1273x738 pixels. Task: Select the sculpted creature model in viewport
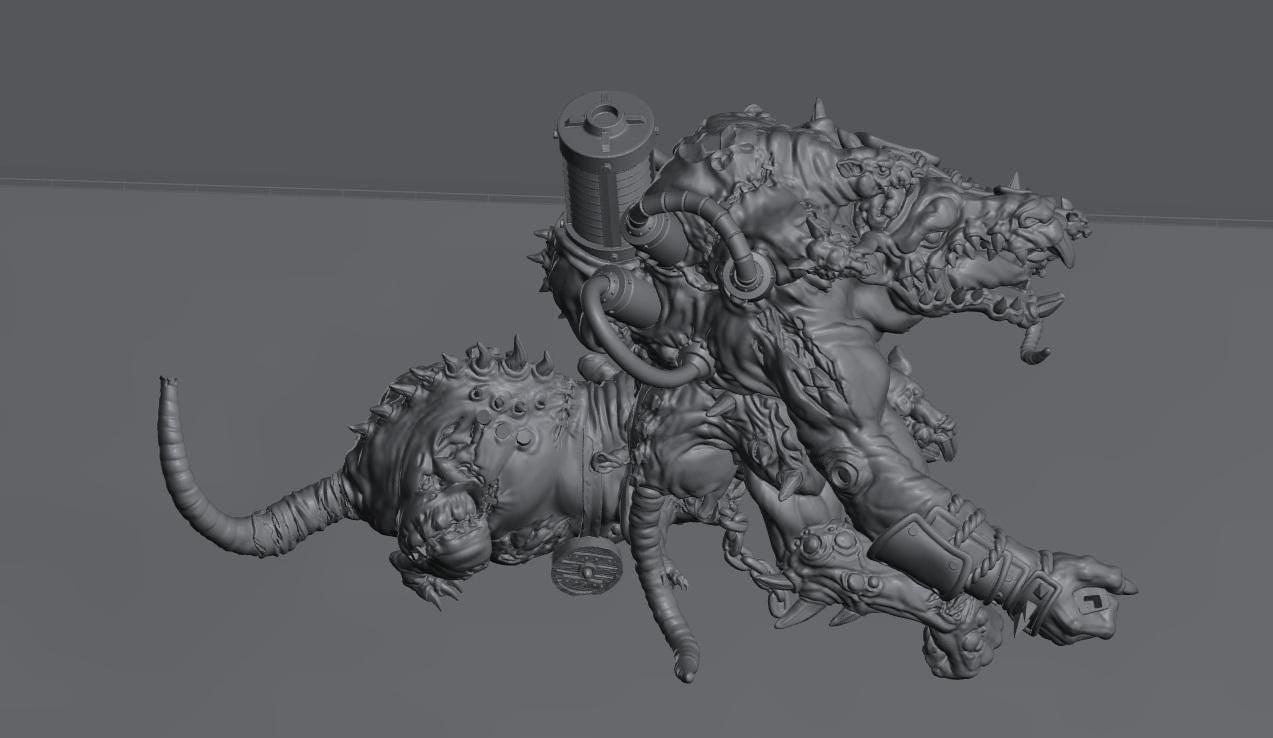pos(648,390)
